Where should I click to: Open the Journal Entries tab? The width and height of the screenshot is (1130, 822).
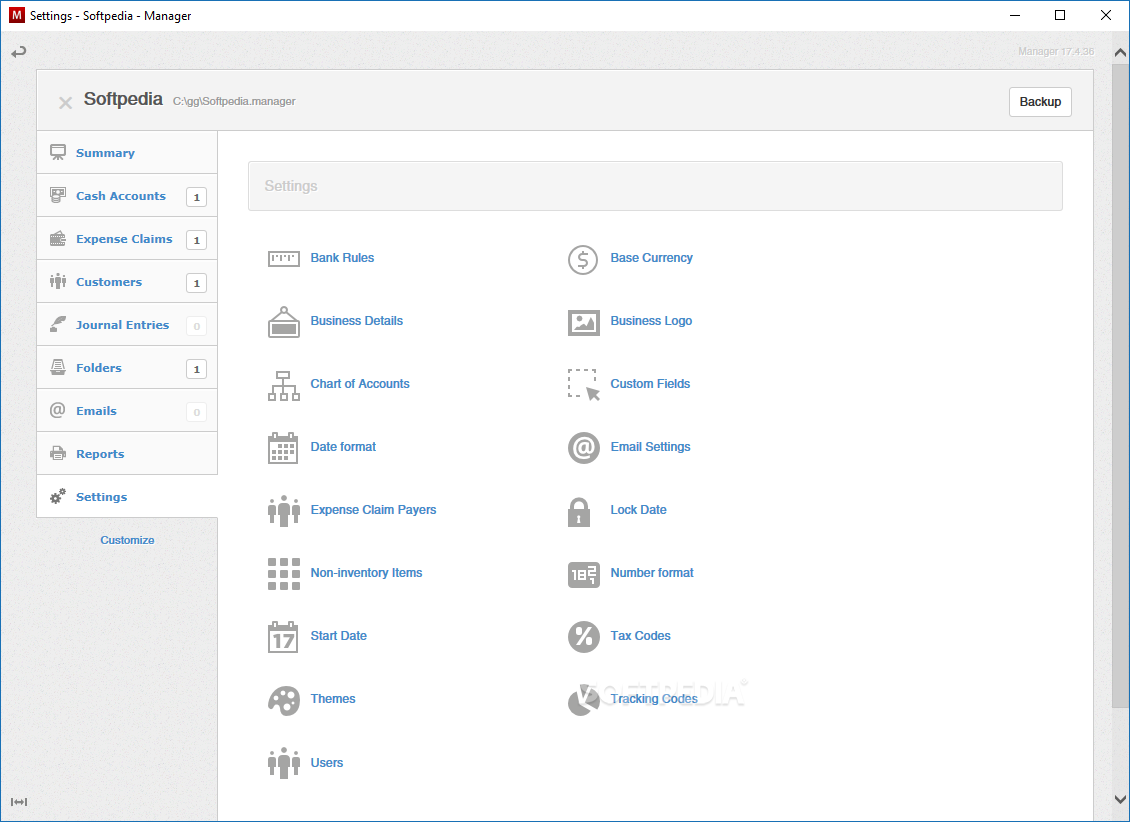point(127,325)
